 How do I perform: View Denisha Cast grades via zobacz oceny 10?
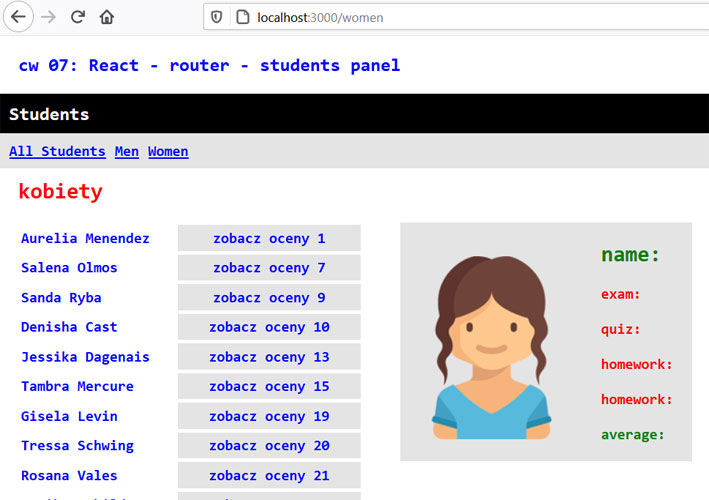[269, 327]
